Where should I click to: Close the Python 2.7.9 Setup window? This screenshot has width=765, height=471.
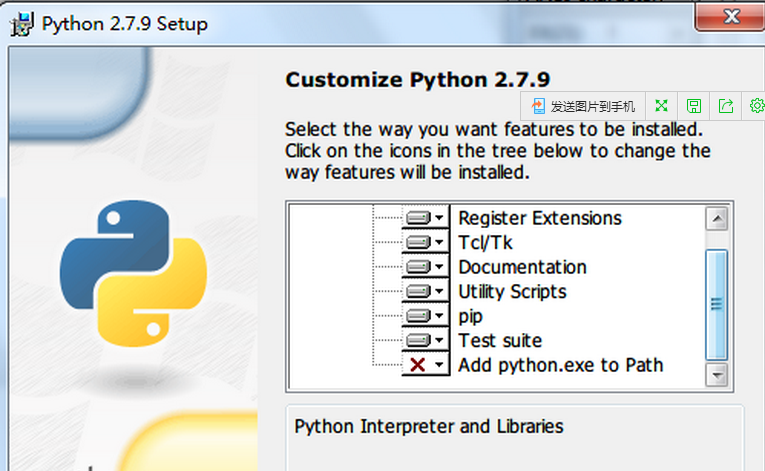click(x=730, y=17)
